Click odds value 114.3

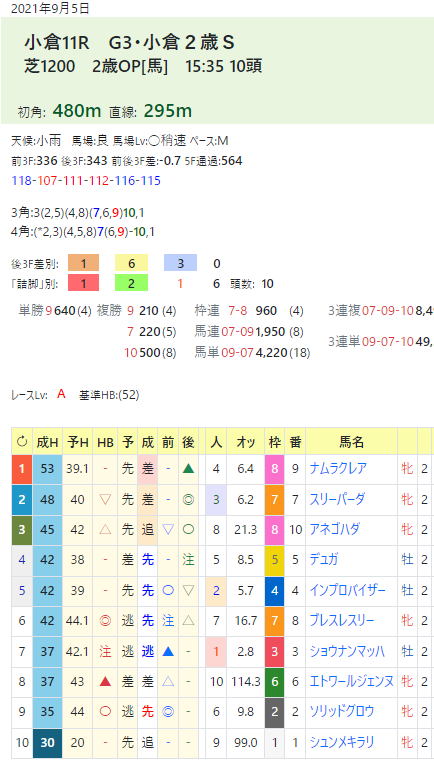(245, 681)
